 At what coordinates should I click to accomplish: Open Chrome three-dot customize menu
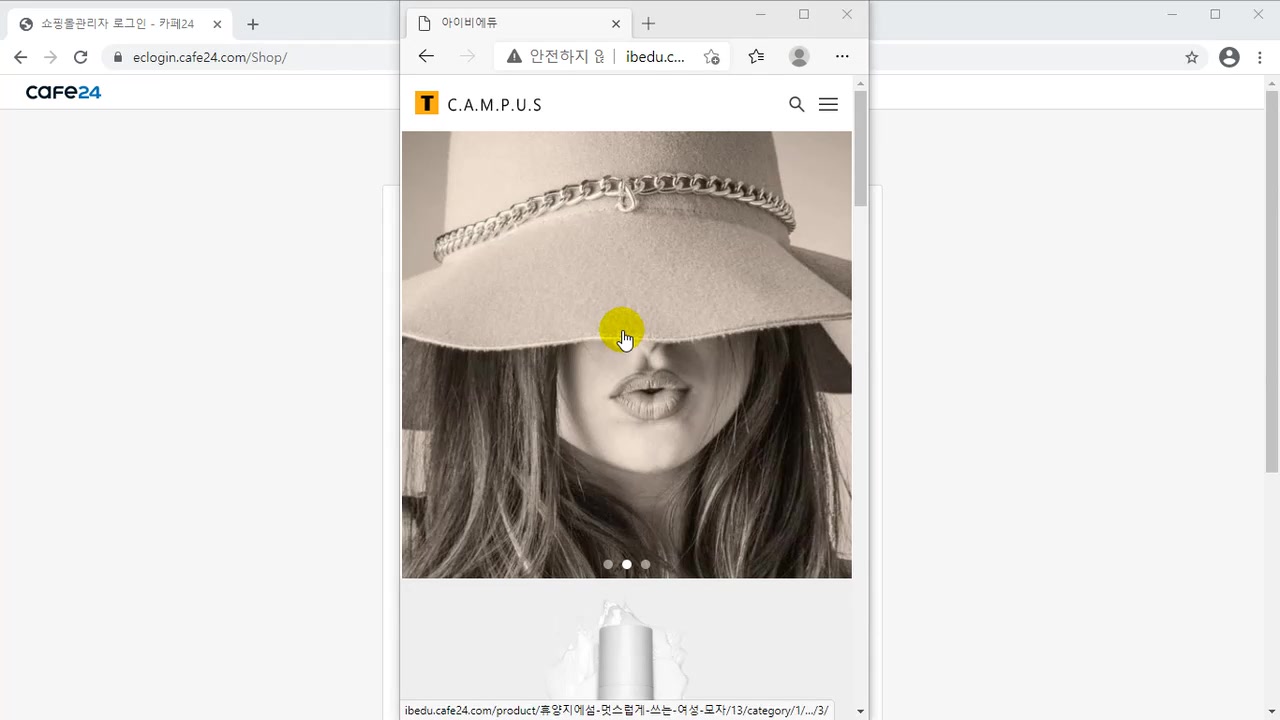(x=1260, y=57)
